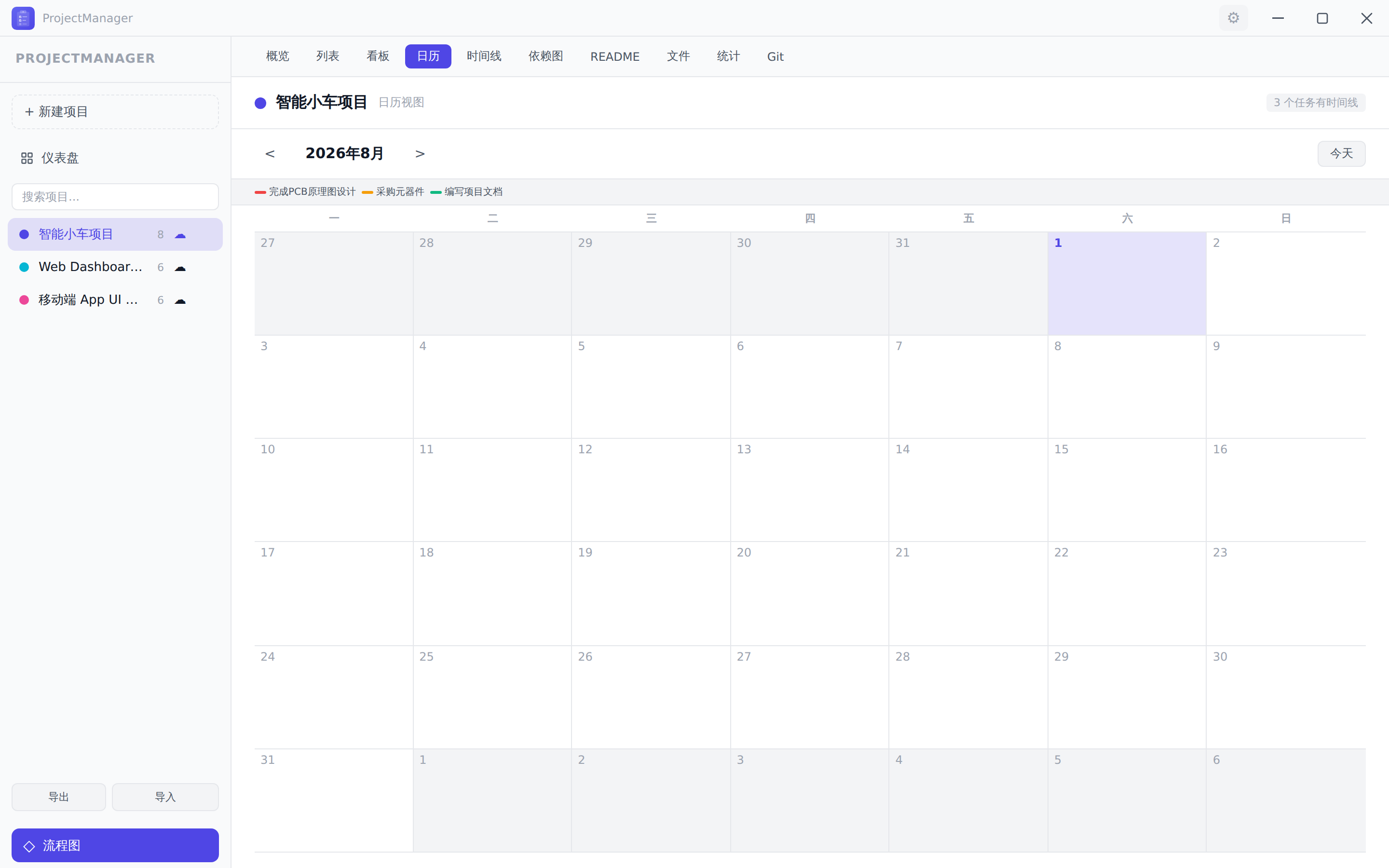This screenshot has height=868, width=1389.
Task: Select Web Dashboard project in sidebar
Action: point(115,267)
